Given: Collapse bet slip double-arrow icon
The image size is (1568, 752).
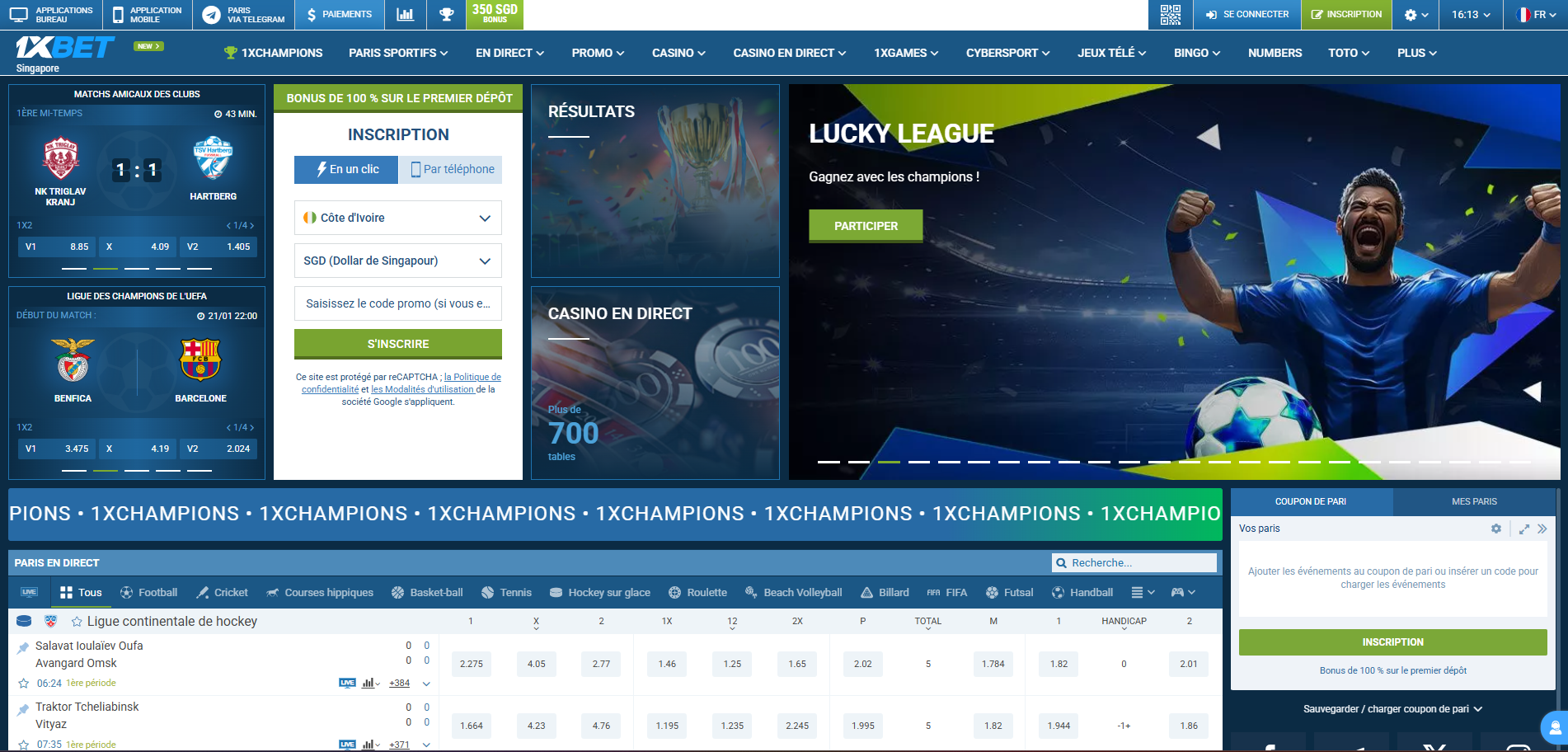Looking at the screenshot, I should (x=1542, y=529).
